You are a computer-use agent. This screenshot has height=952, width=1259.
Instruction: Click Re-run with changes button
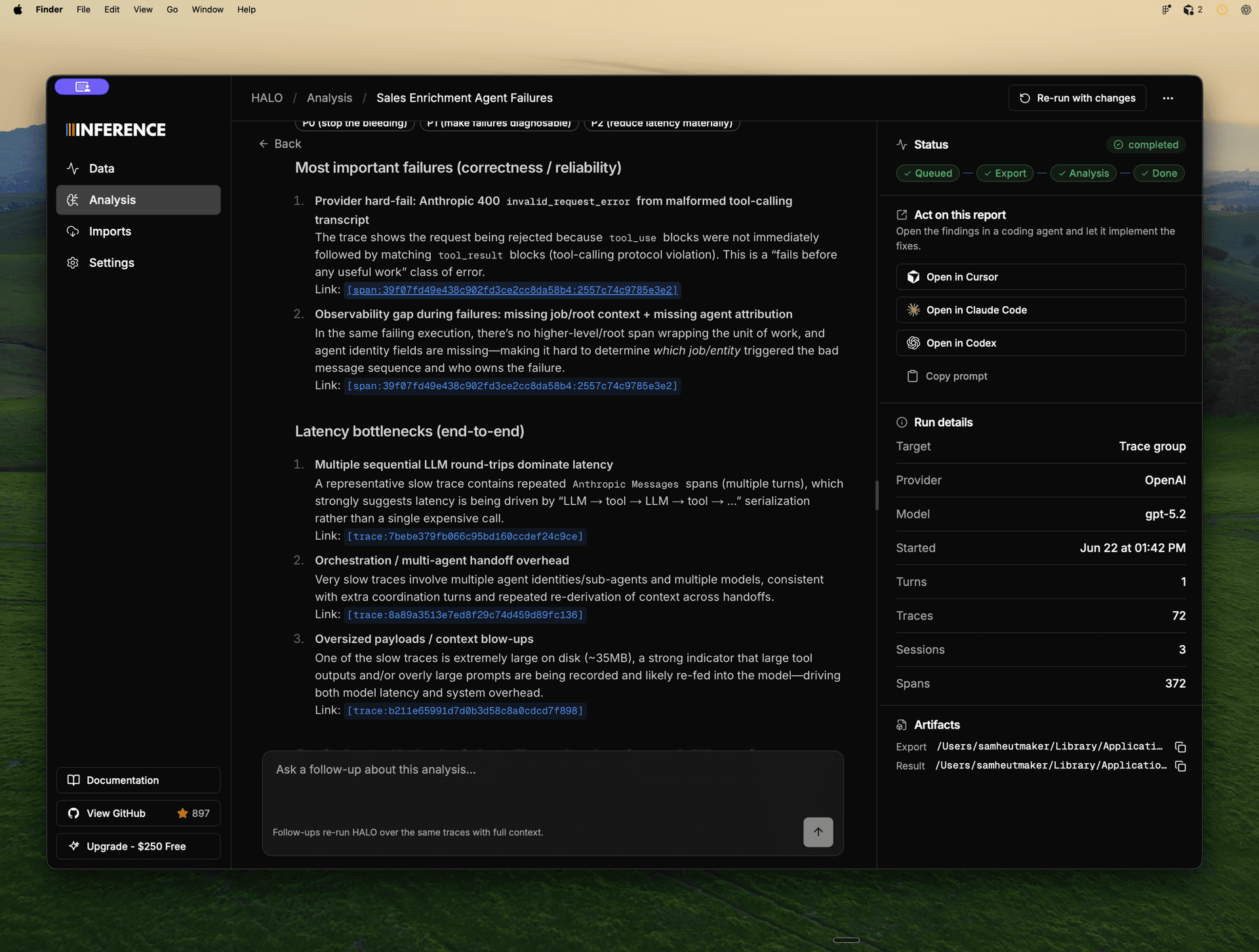[x=1077, y=98]
